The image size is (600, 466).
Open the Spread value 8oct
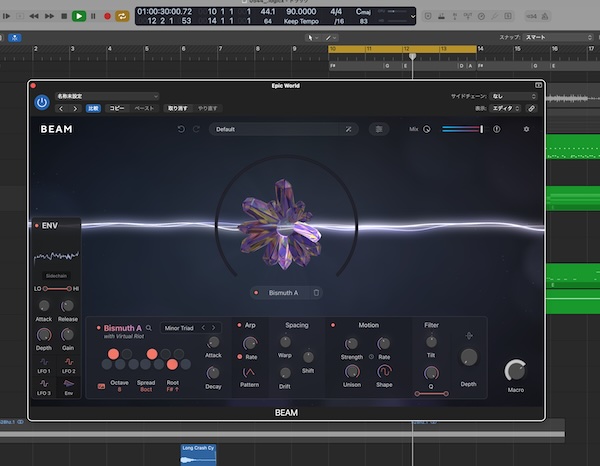click(146, 389)
